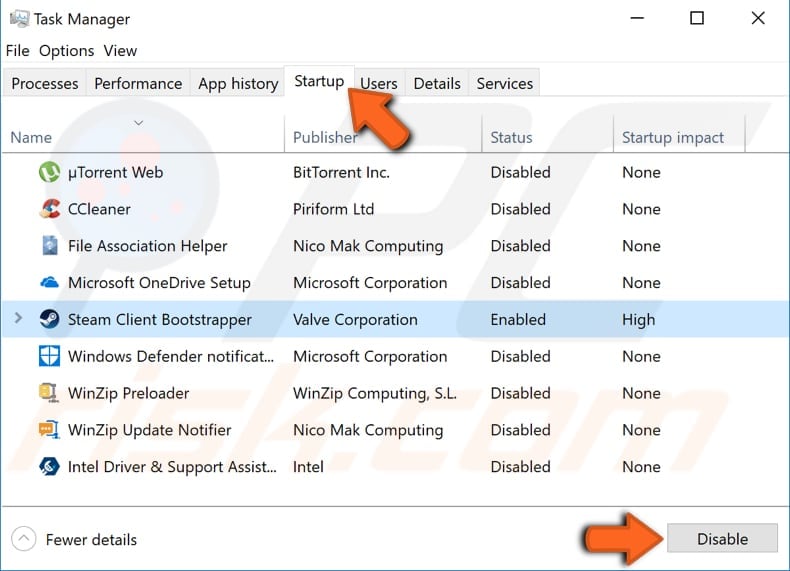Select File Association Helper entry
Screen dimensions: 790x571
148,246
